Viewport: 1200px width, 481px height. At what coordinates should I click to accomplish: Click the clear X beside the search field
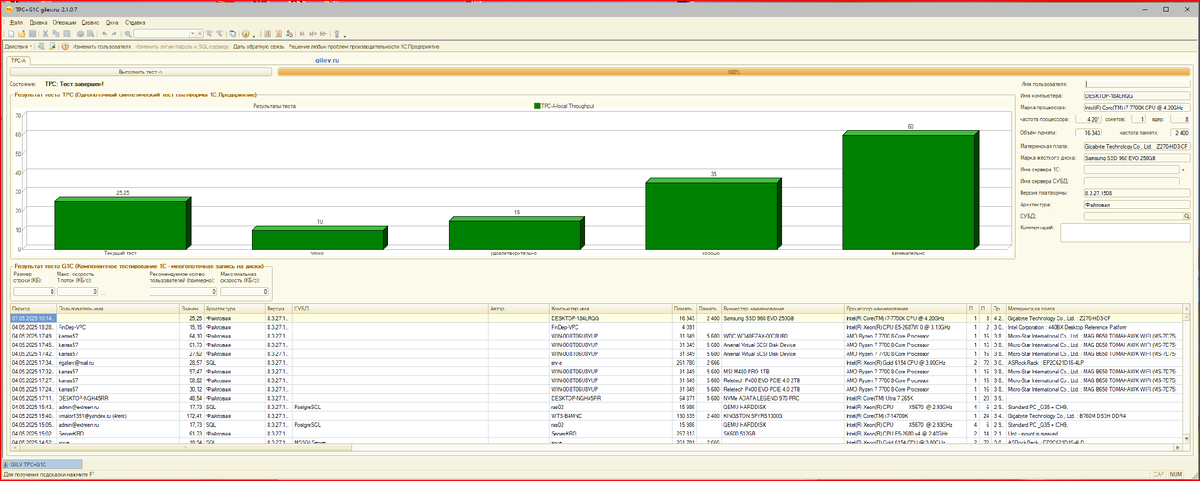[x=199, y=33]
